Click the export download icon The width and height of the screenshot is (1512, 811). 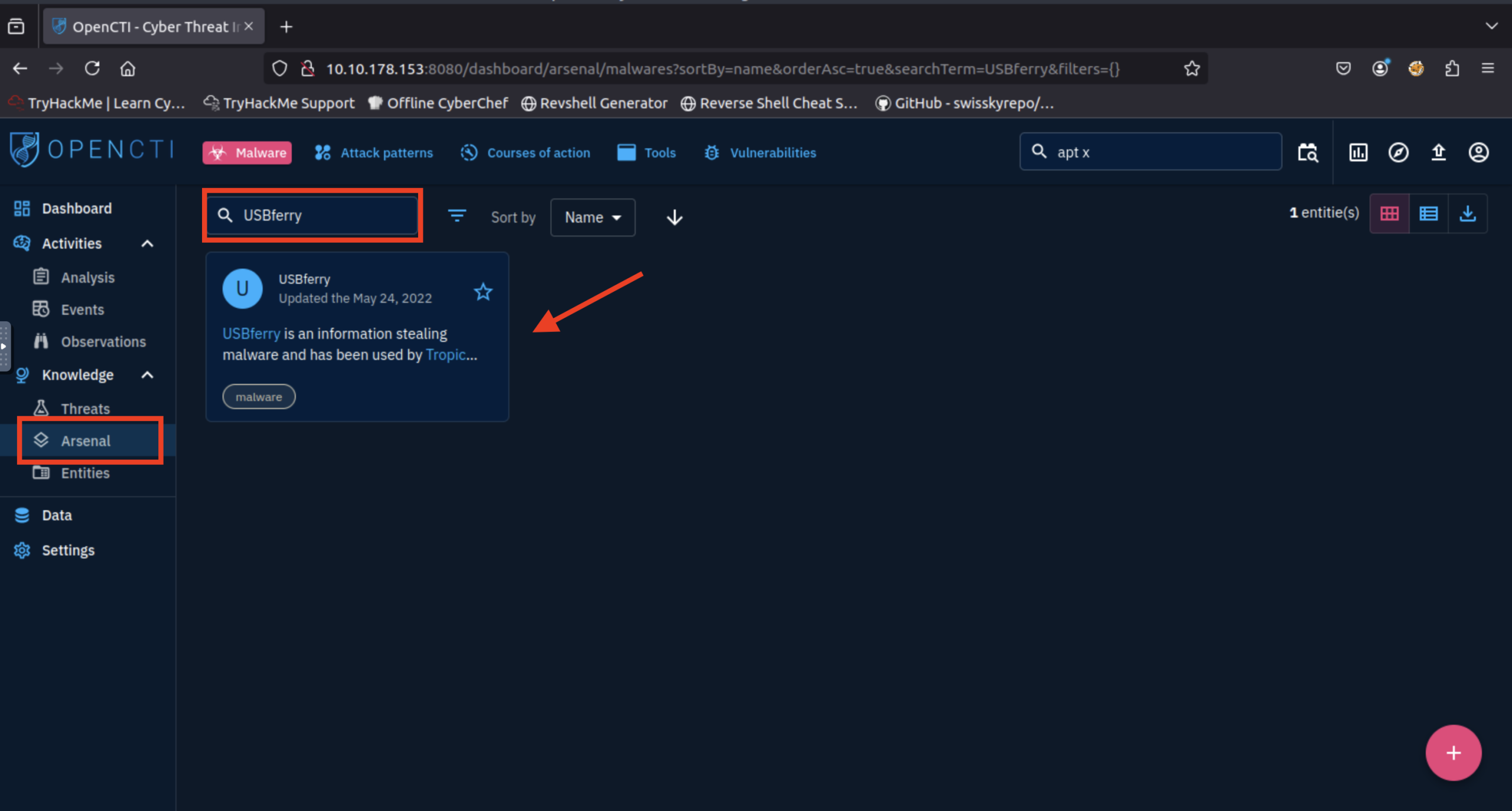1468,213
